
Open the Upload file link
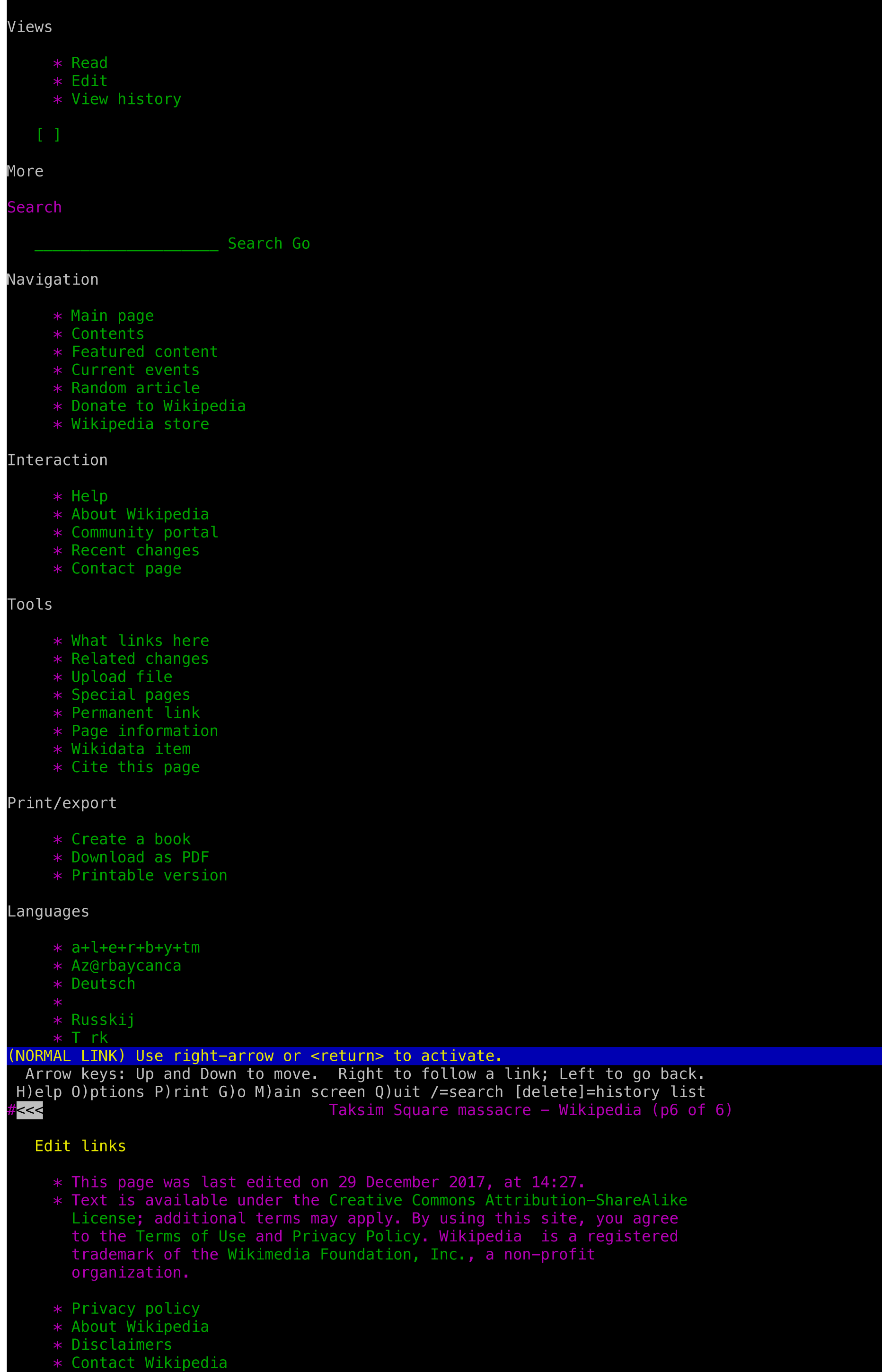pyautogui.click(x=122, y=676)
